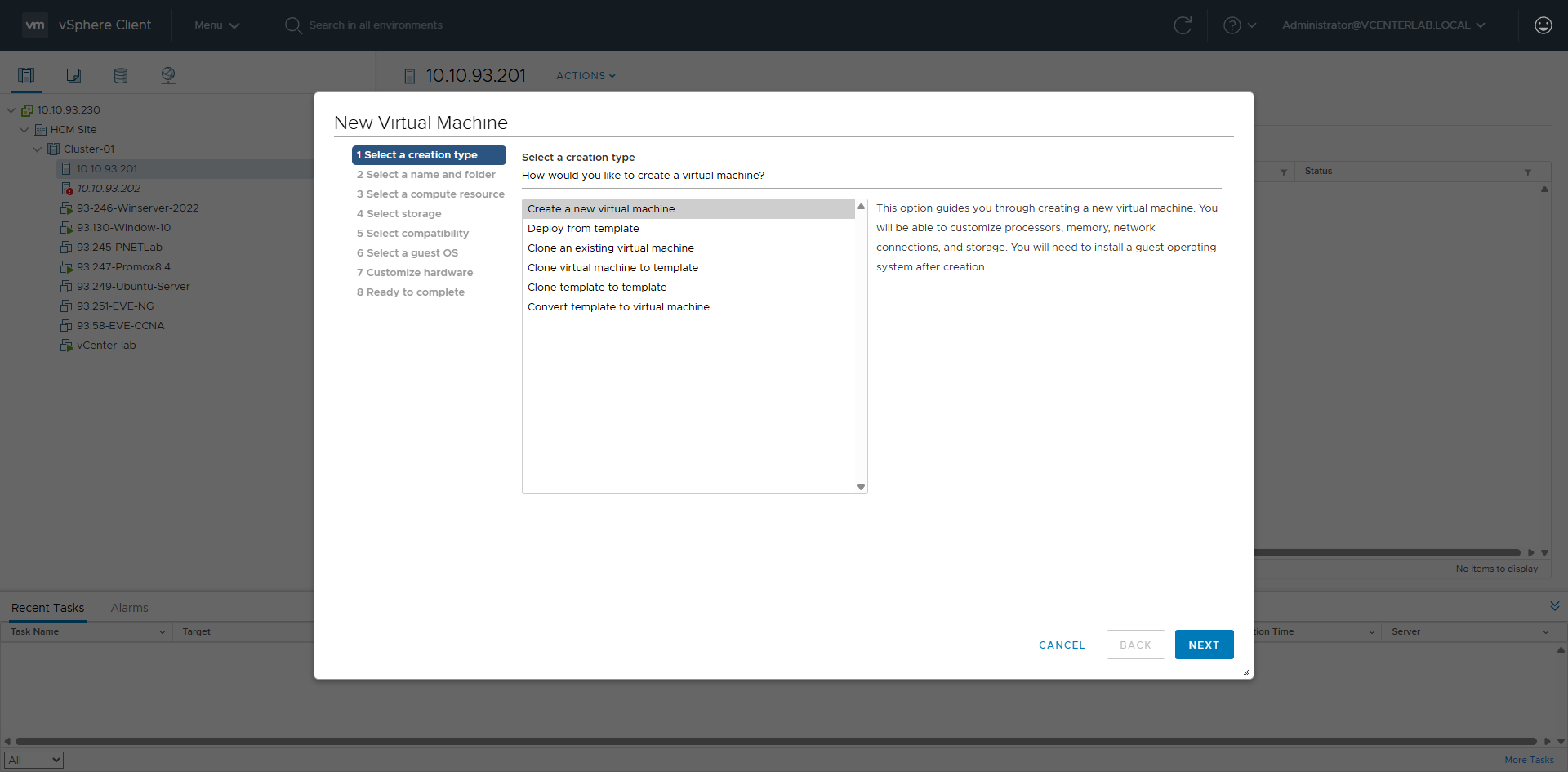This screenshot has width=1568, height=772.
Task: Open the Administrator user dropdown
Action: [1383, 25]
